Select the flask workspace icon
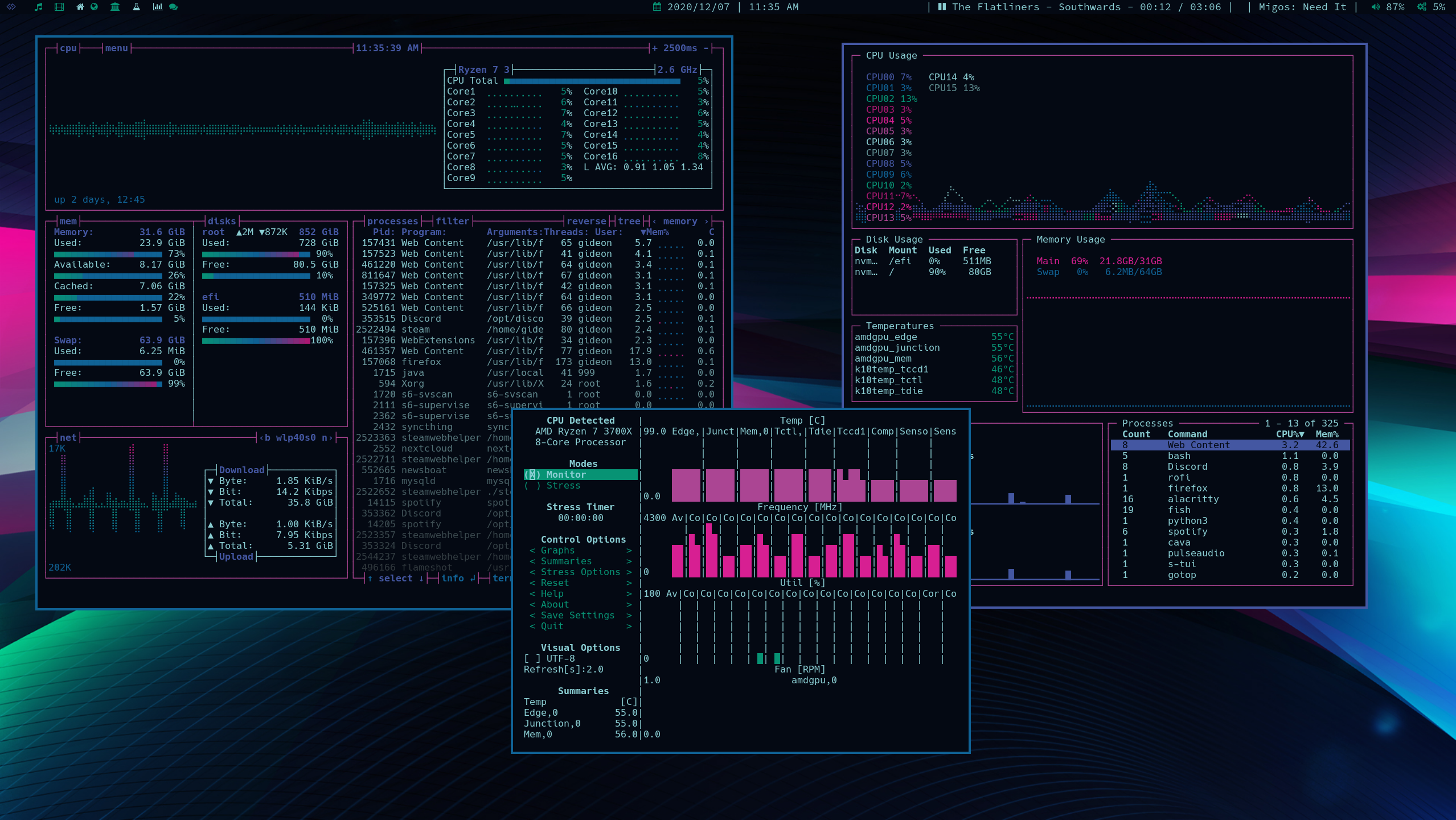The image size is (1456, 820). (x=136, y=7)
